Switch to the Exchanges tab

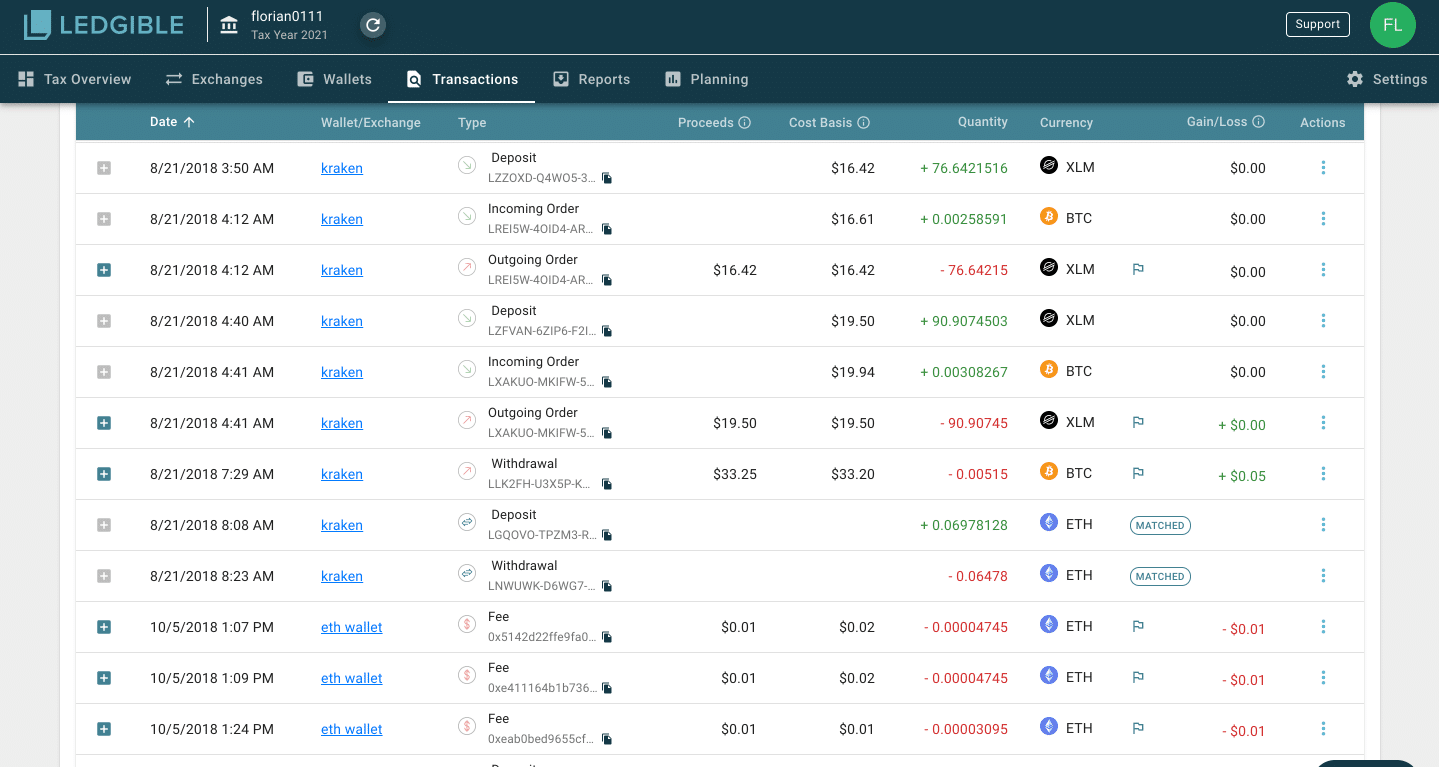214,79
